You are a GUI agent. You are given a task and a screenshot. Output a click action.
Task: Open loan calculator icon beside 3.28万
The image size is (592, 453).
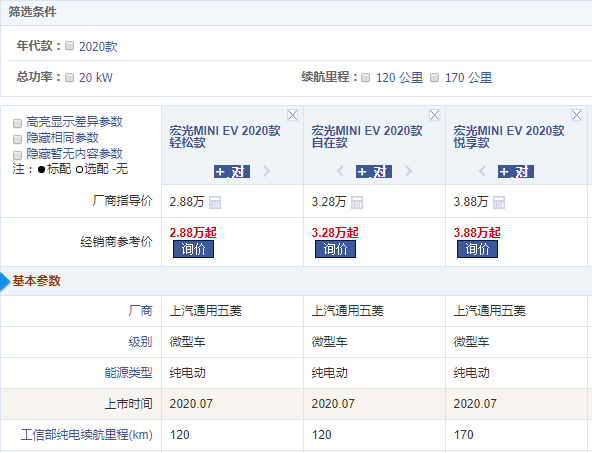pyautogui.click(x=357, y=202)
